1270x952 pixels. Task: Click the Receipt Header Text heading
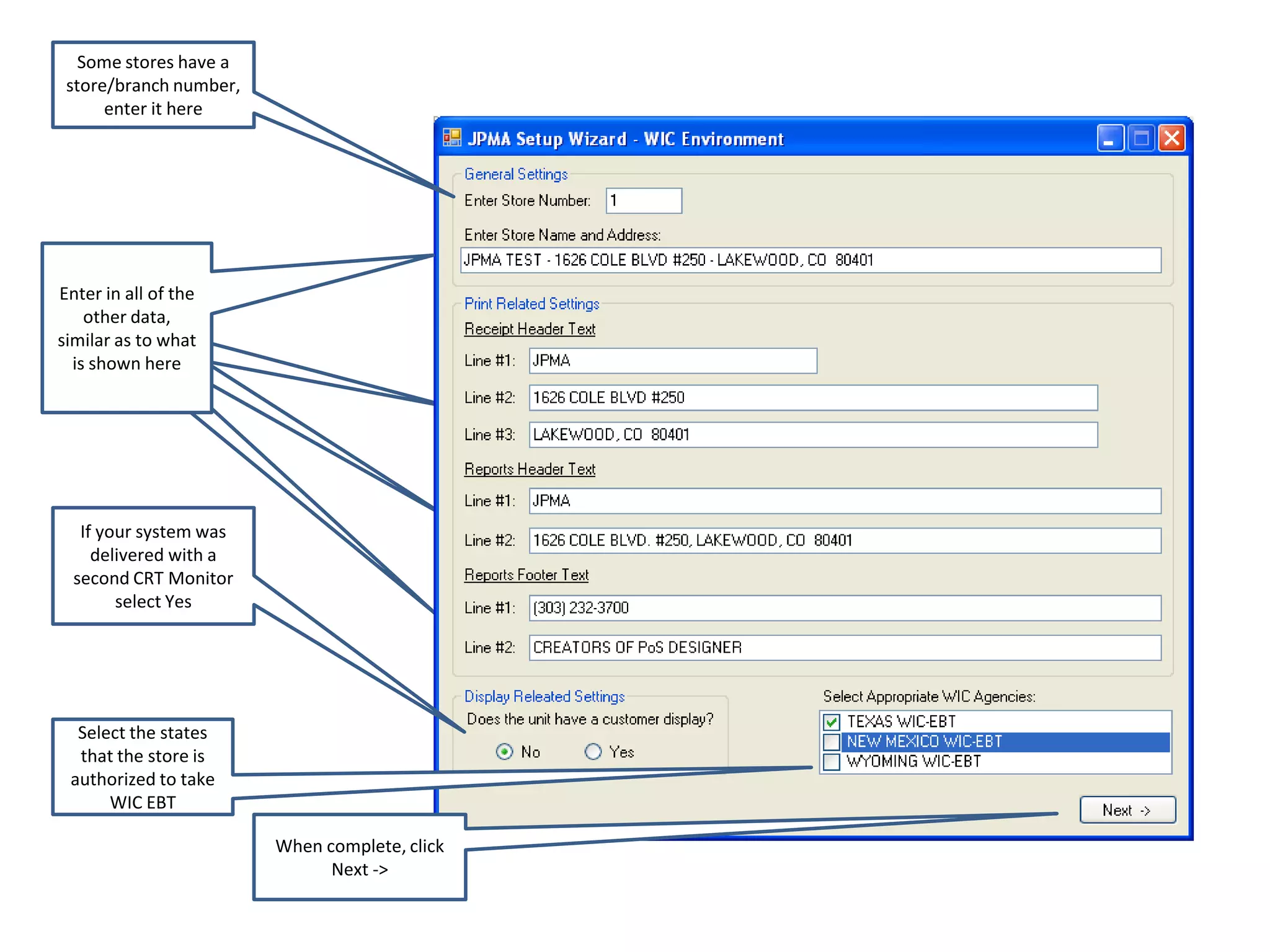(x=530, y=329)
